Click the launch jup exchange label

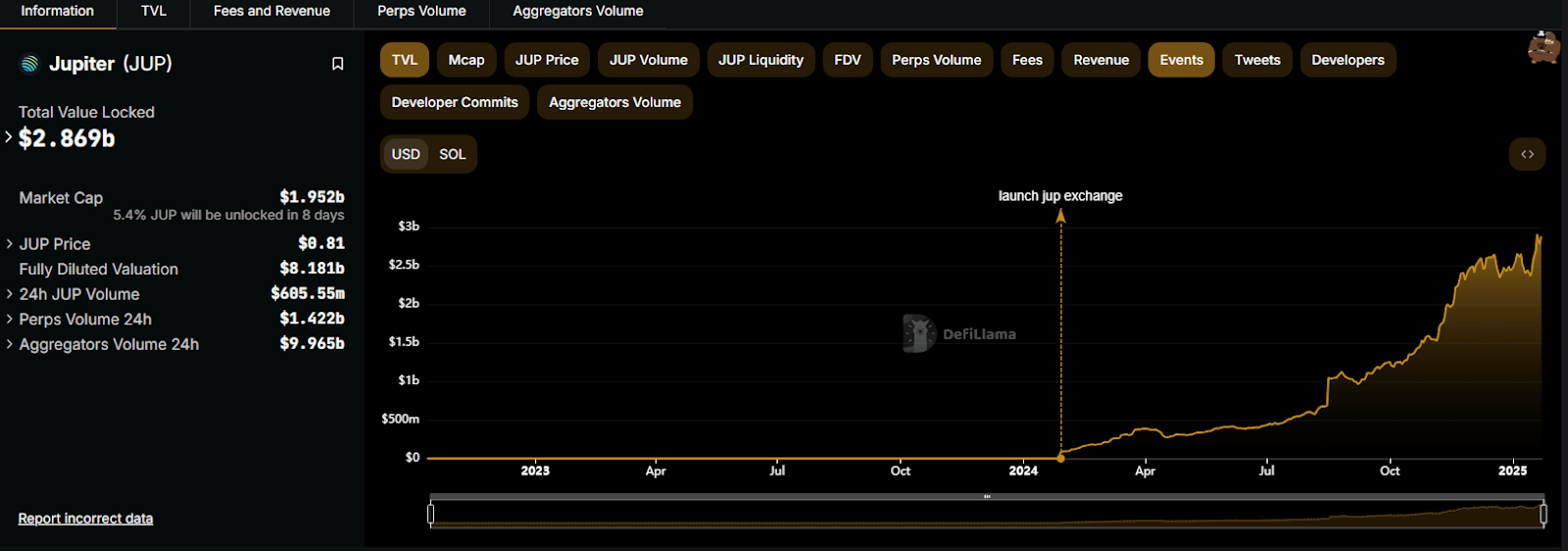(x=1060, y=196)
